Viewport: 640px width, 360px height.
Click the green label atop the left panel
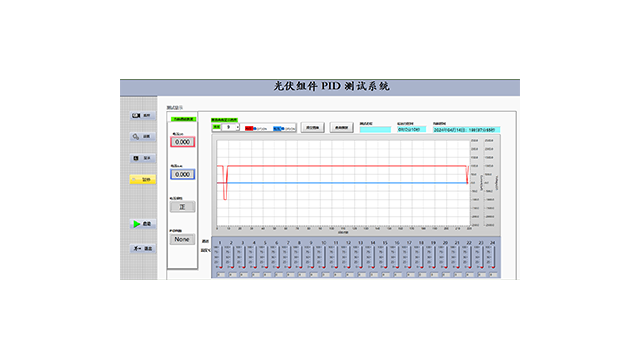[x=183, y=119]
